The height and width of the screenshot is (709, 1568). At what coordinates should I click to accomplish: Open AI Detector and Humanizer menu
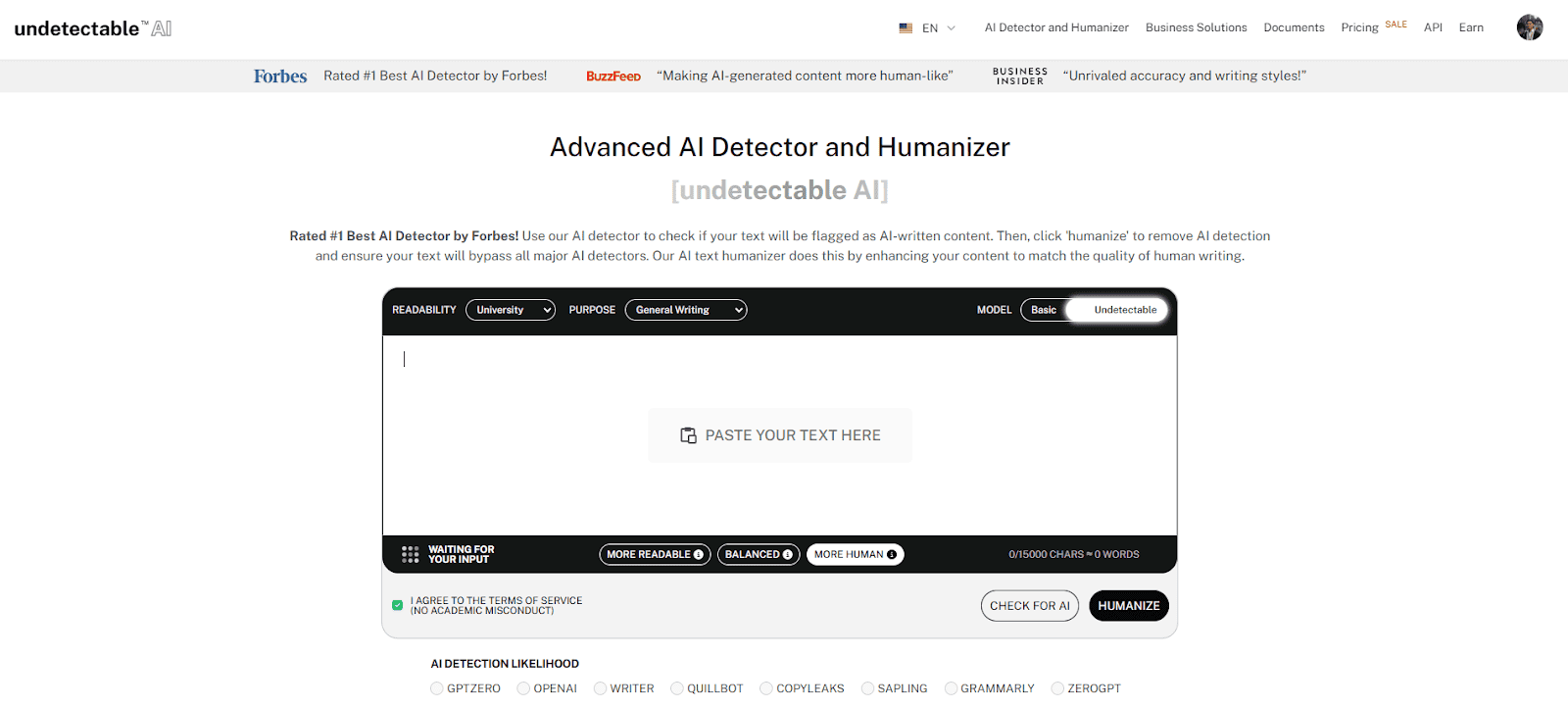1056,27
